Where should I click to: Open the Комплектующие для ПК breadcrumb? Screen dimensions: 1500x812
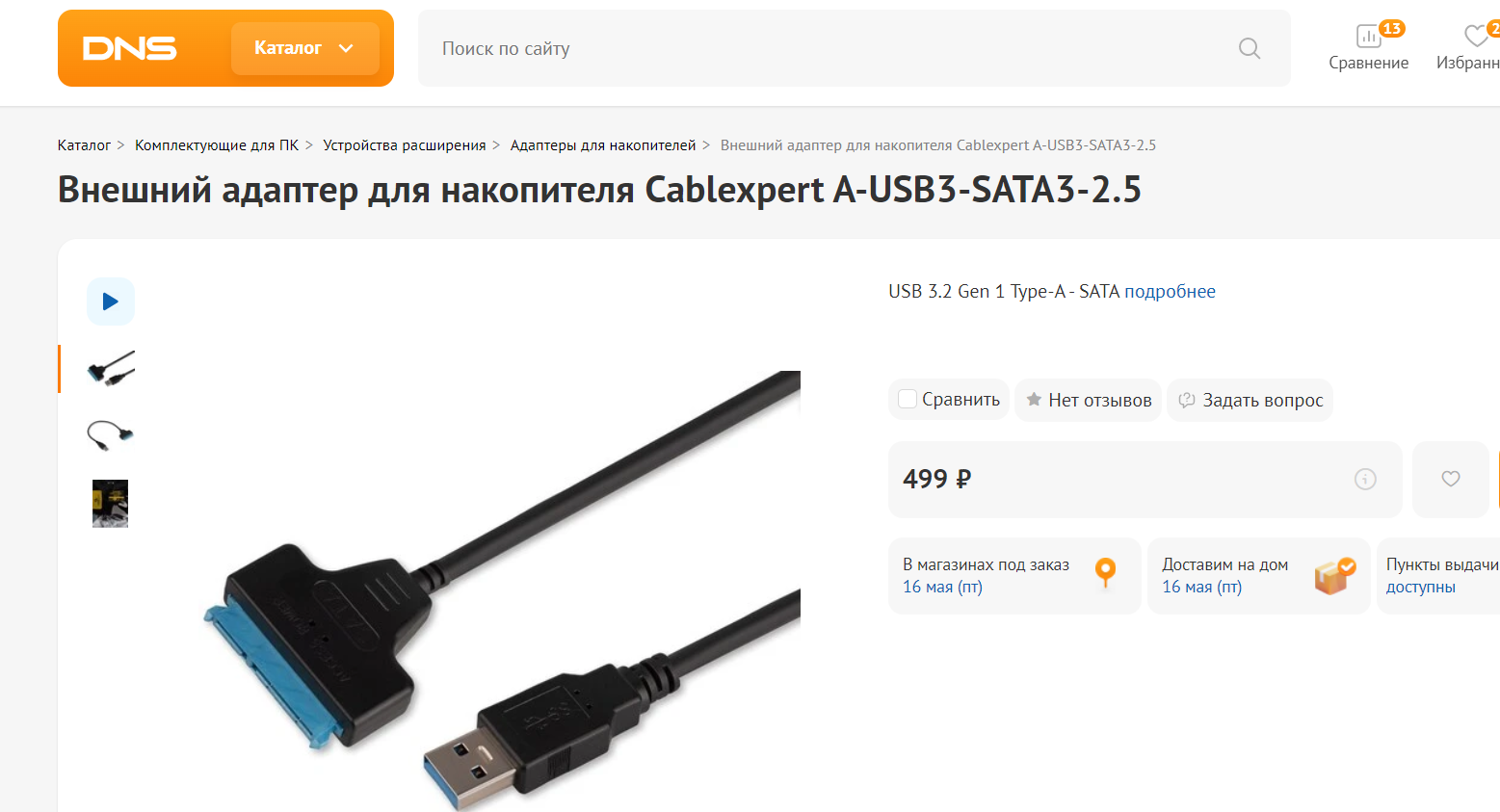217,145
